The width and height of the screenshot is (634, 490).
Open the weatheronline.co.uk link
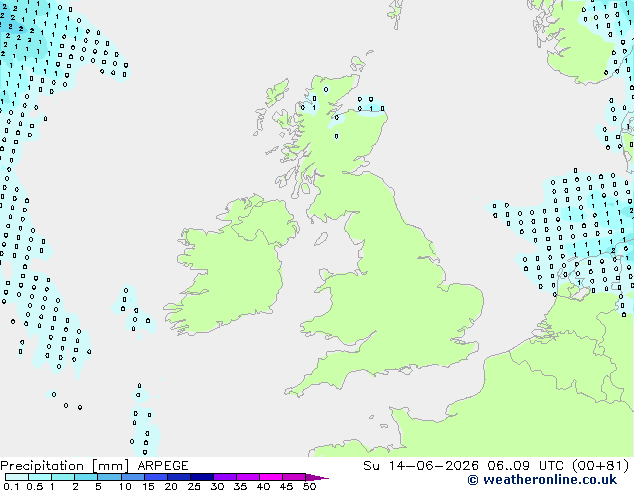point(542,480)
